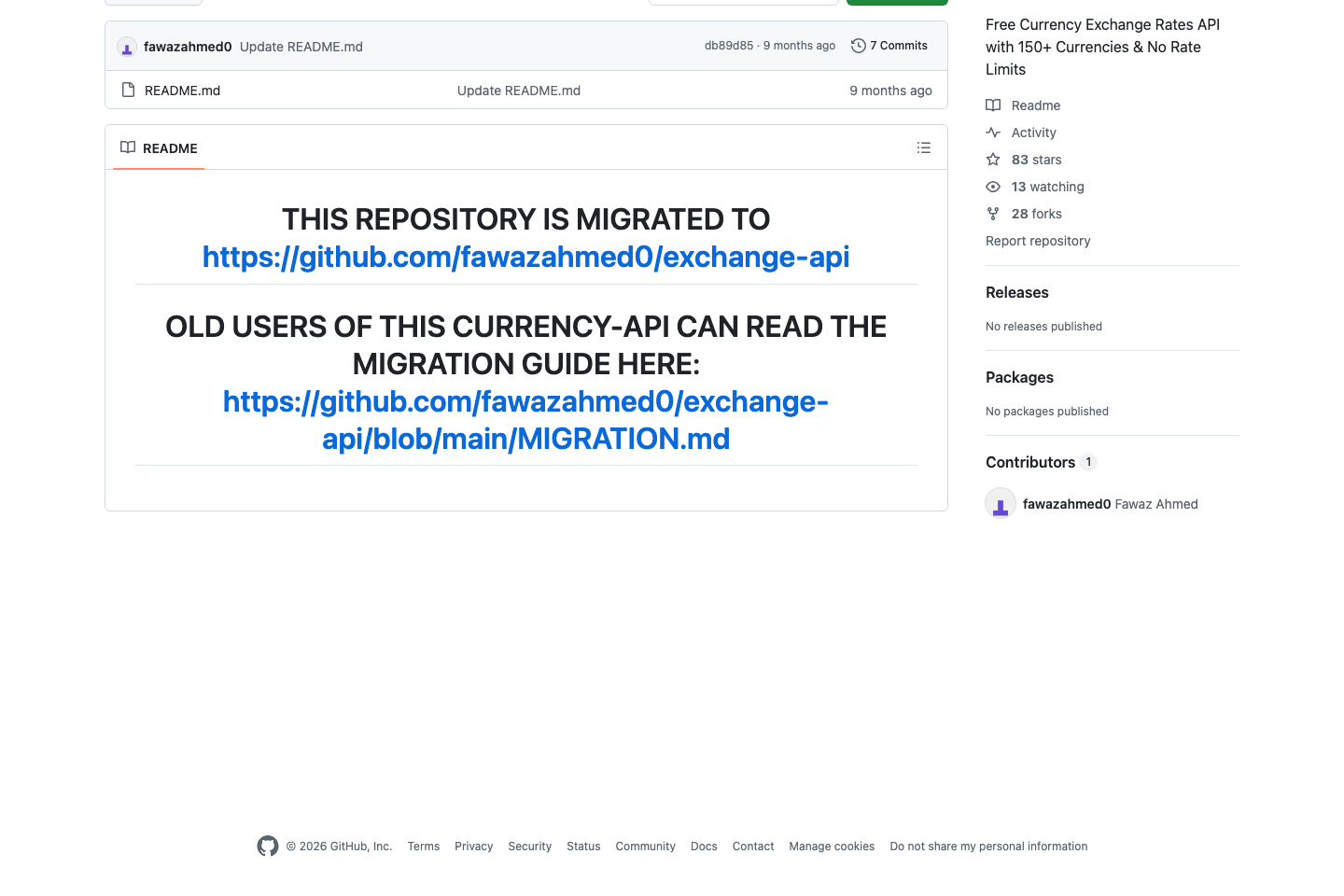The width and height of the screenshot is (1344, 896).
Task: Click the Update README.md commit message
Action: (x=301, y=47)
